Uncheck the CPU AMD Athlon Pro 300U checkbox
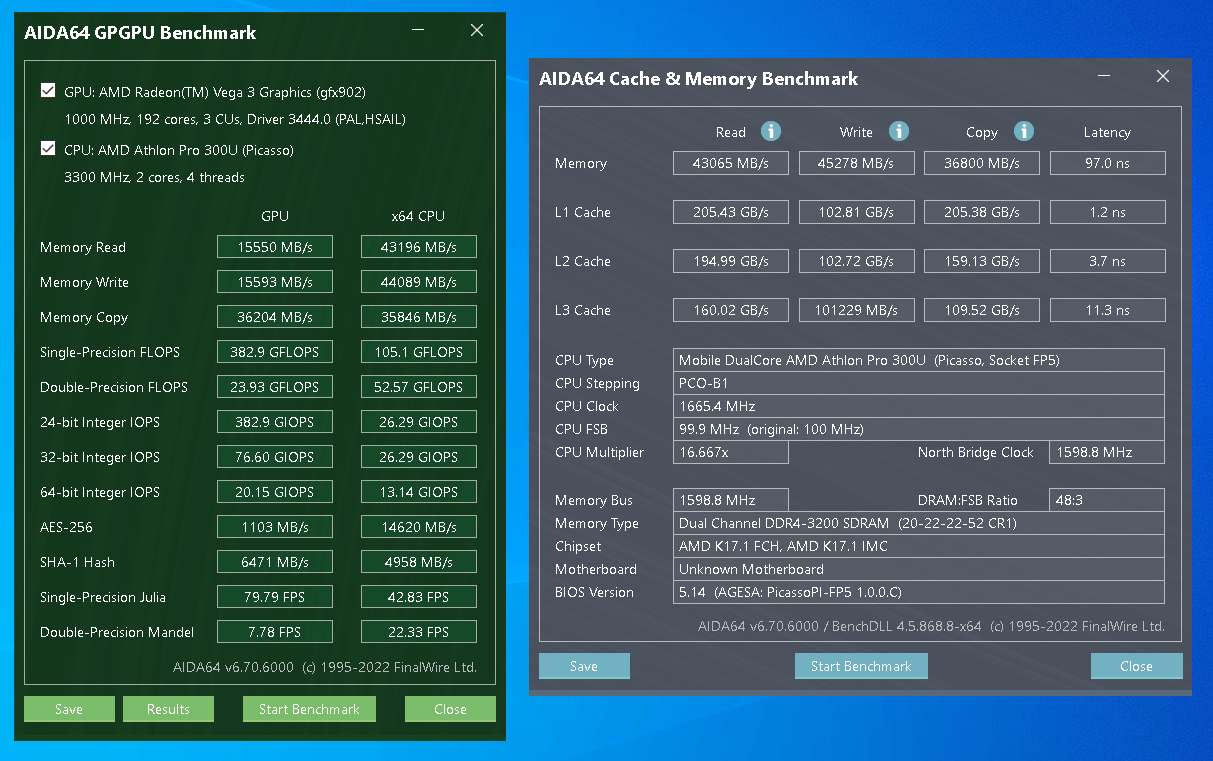 click(48, 149)
